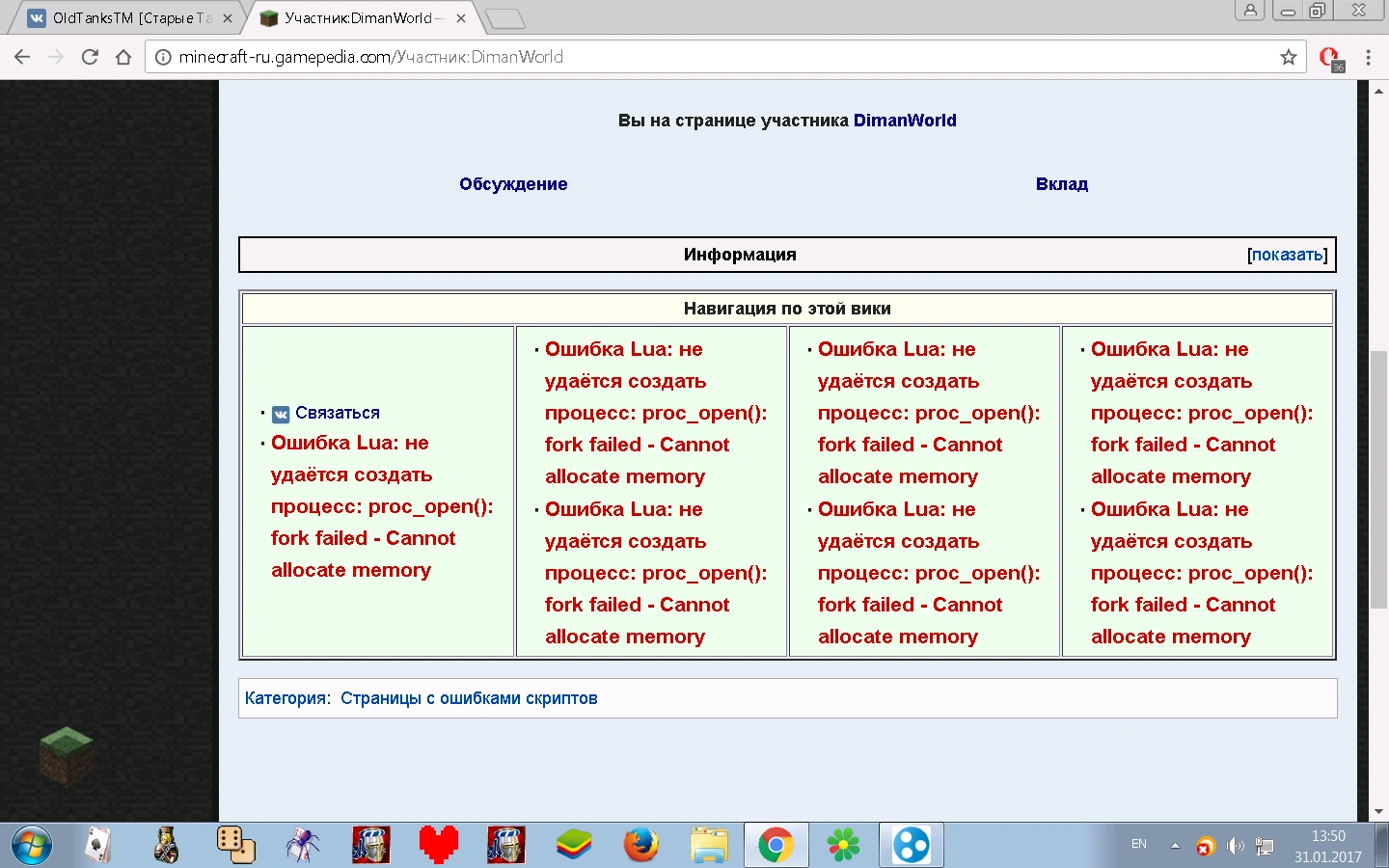Click the VK icon beside Связаться

point(281,414)
